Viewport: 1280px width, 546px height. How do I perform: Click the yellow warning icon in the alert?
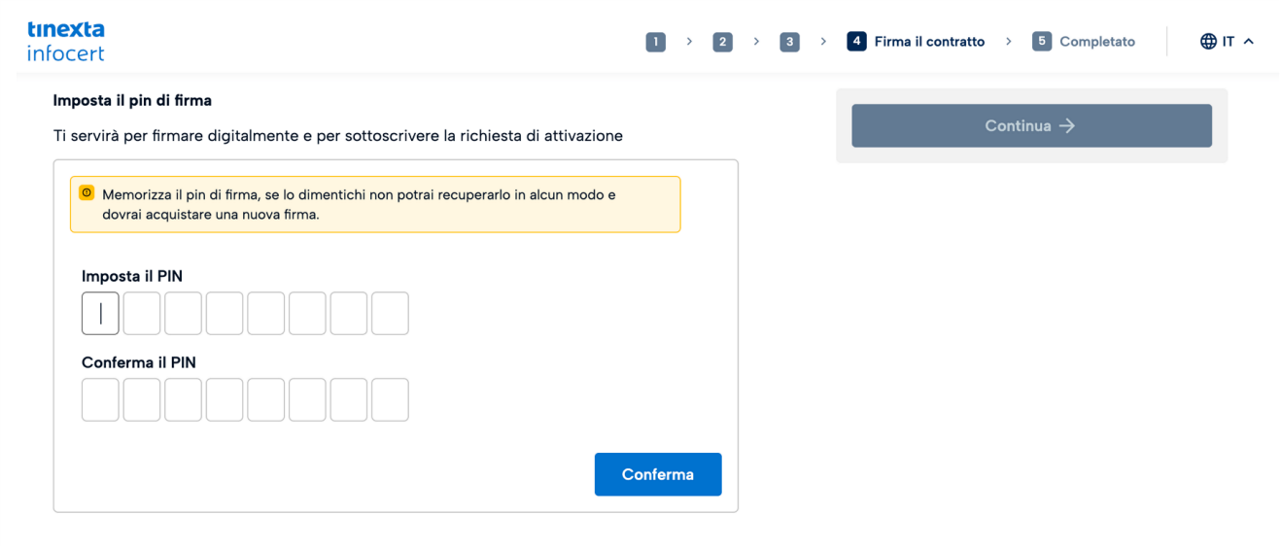pyautogui.click(x=87, y=193)
